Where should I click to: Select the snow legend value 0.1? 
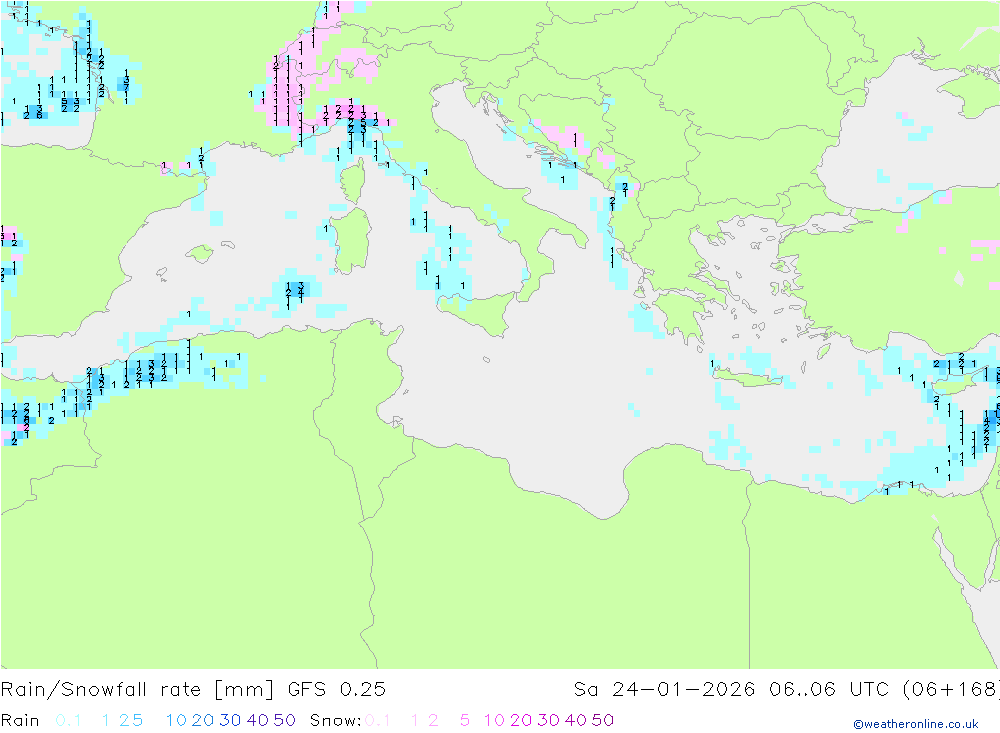coord(378,720)
